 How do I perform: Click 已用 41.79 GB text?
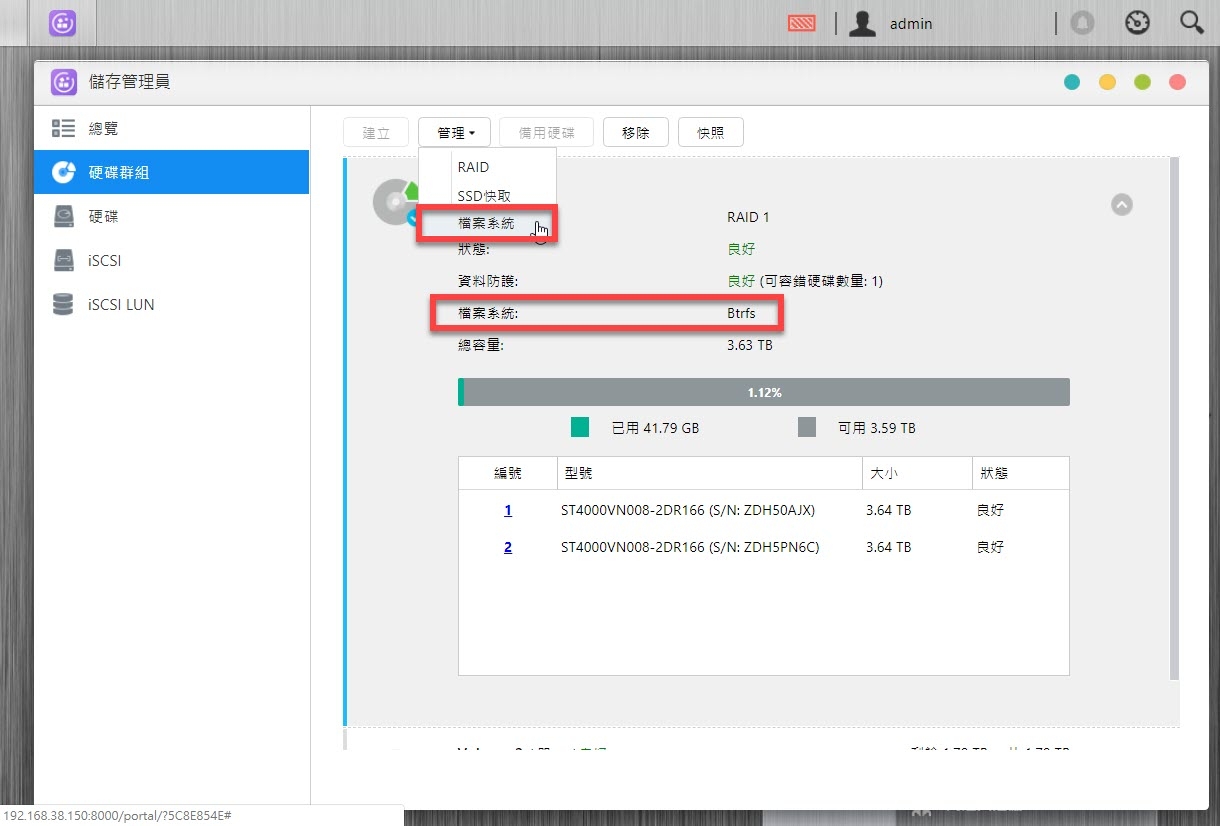click(x=655, y=428)
